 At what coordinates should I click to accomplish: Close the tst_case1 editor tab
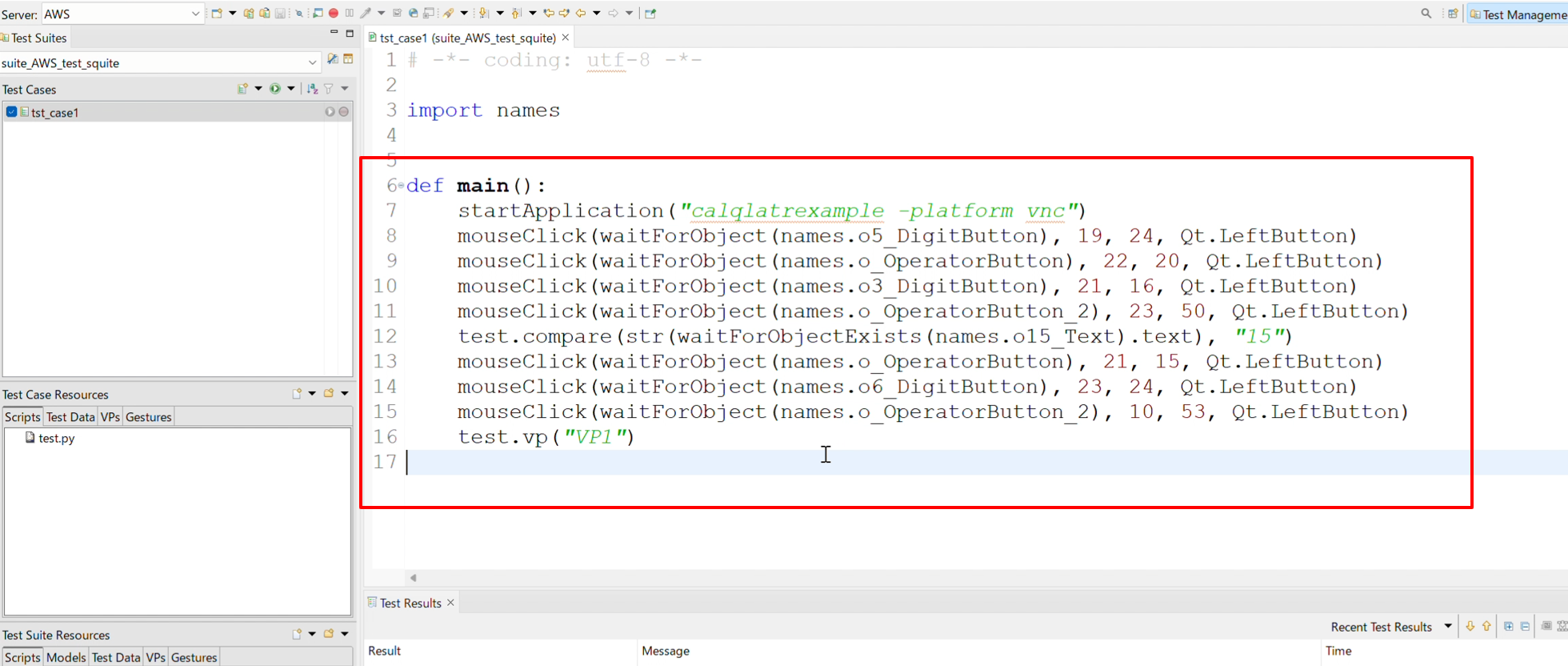pos(566,38)
